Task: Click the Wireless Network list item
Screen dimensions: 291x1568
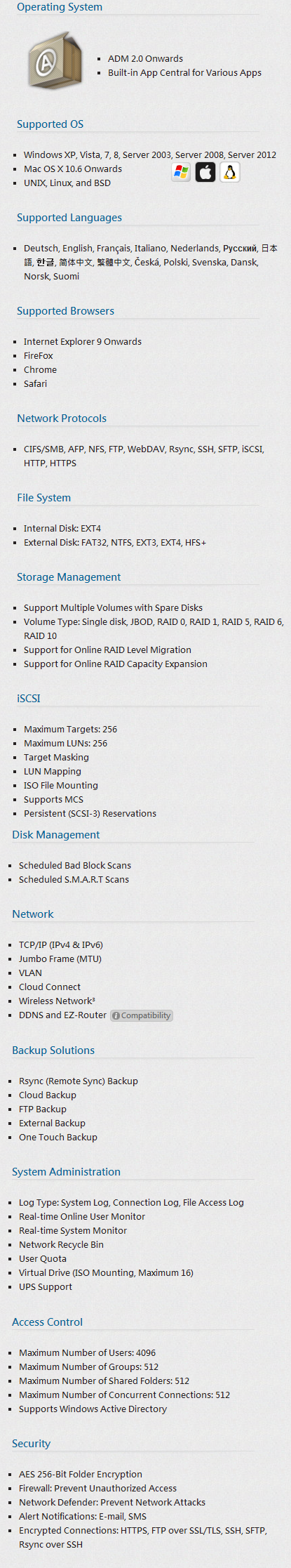Action: coord(57,1001)
